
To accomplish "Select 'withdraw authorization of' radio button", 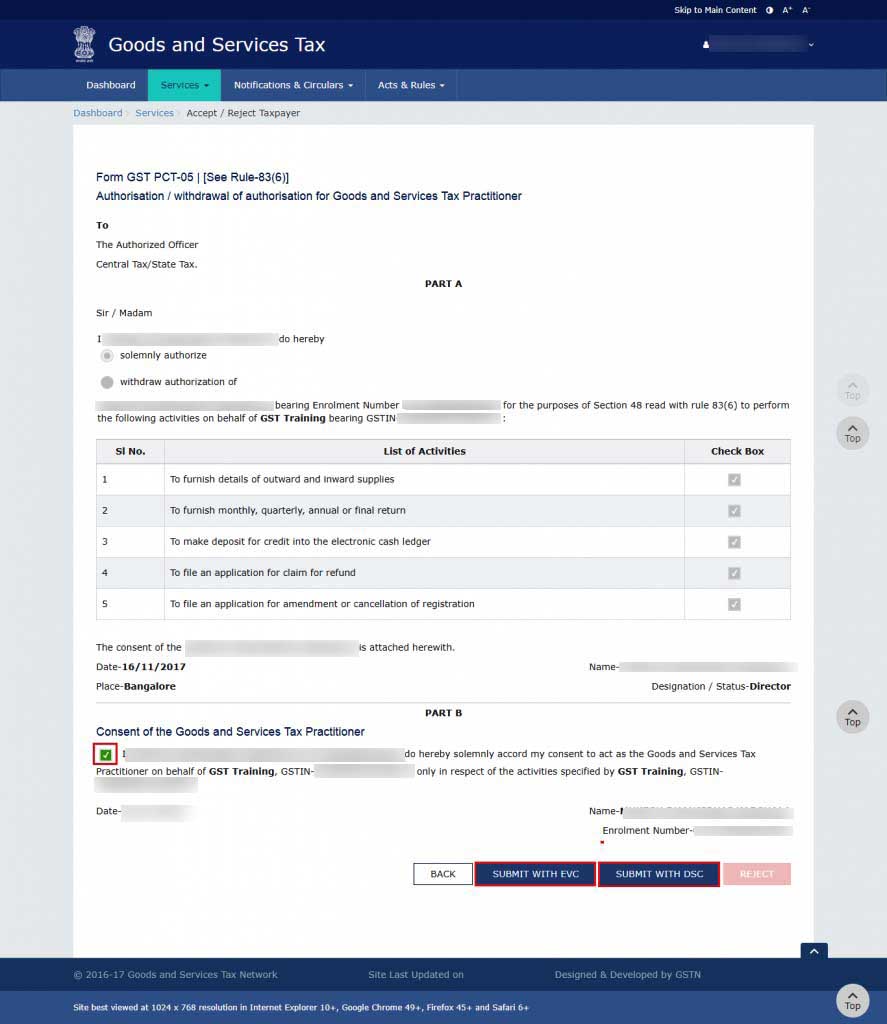I will pyautogui.click(x=107, y=382).
